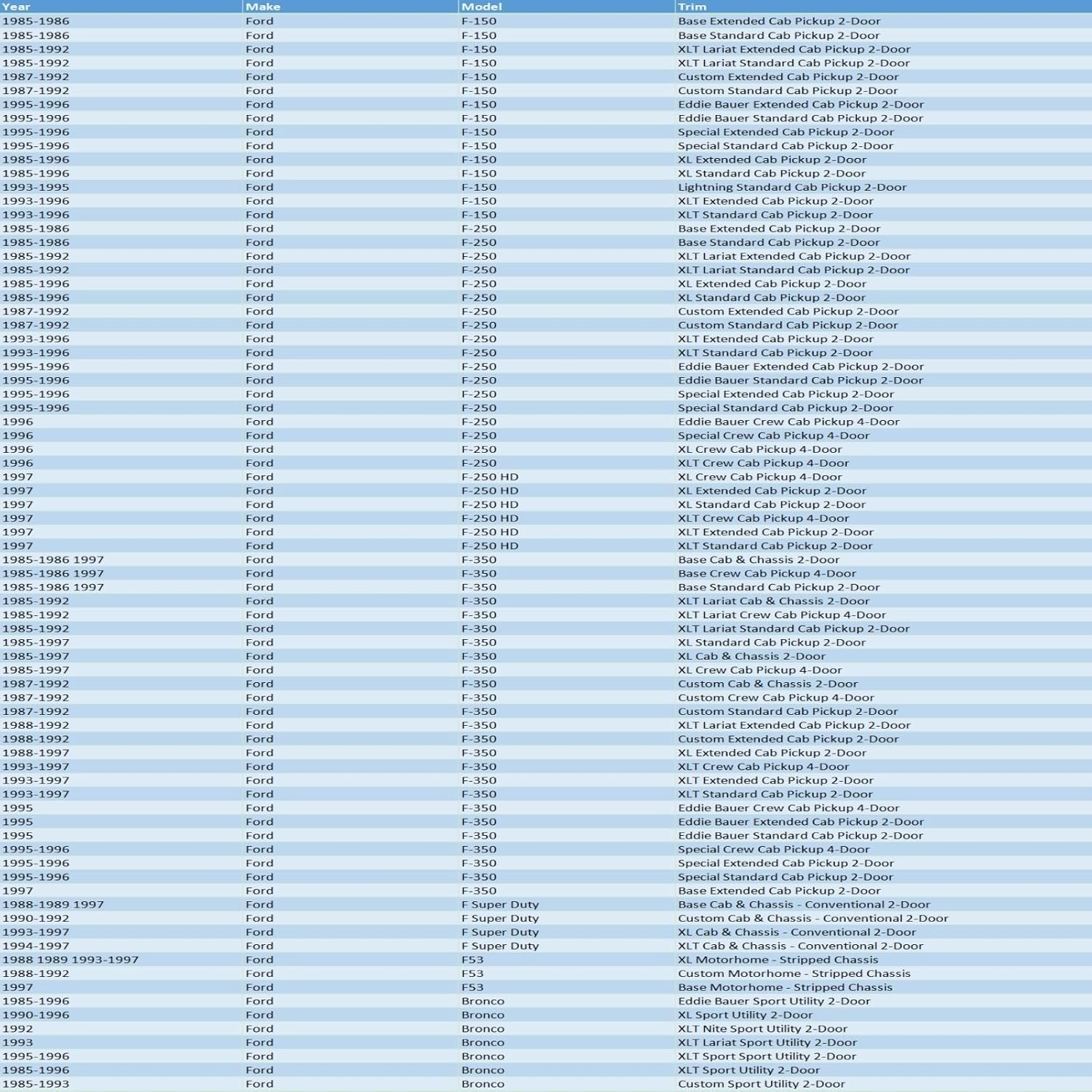Click the year cell '1990-1992'

pyautogui.click(x=36, y=918)
